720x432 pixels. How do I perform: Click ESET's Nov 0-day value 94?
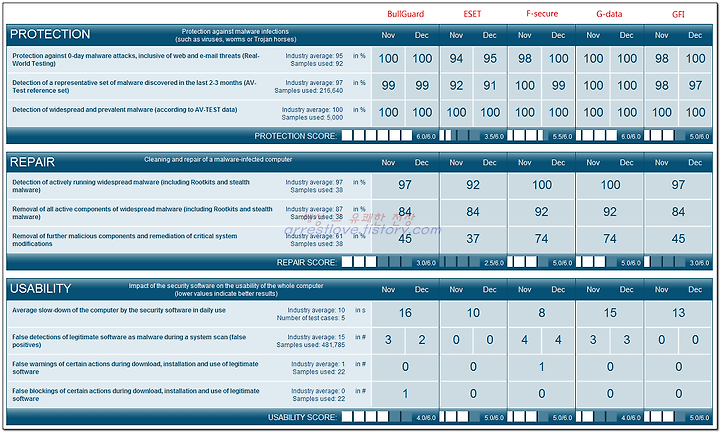coord(456,59)
